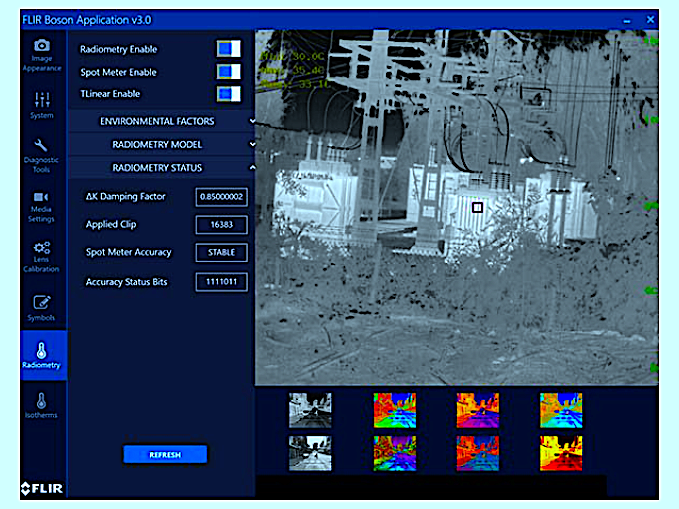Expand the Environmental Factors chevron

click(x=252, y=121)
